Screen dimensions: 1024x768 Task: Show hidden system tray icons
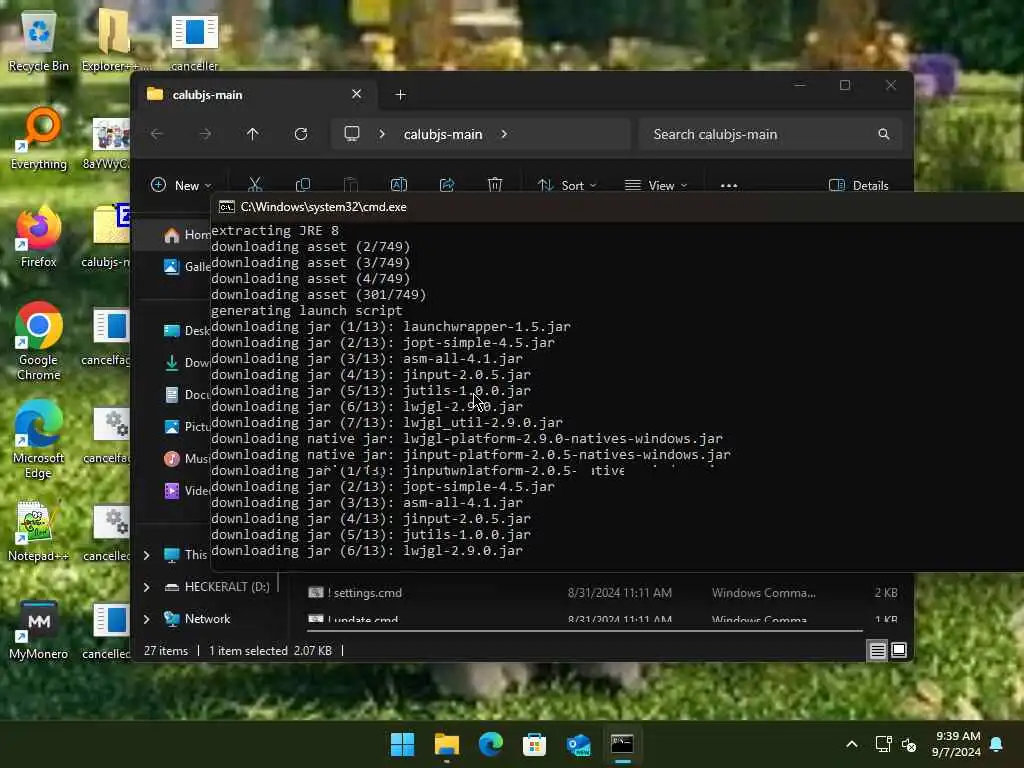pos(852,744)
